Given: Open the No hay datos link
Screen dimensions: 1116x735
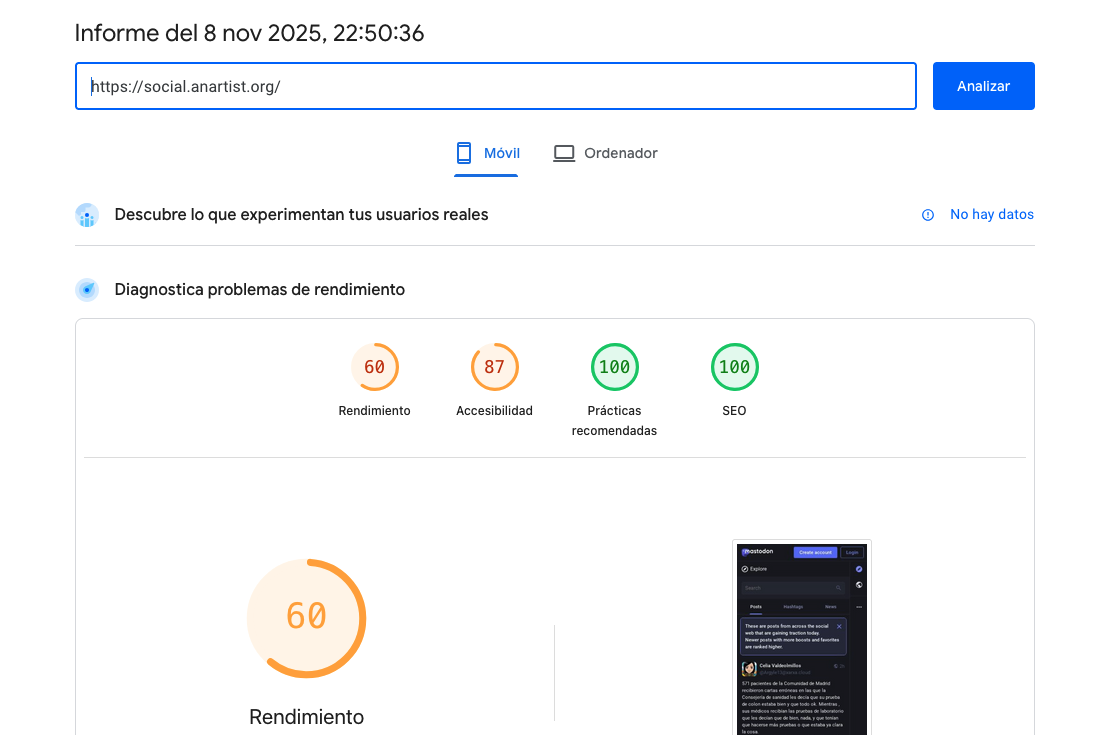Looking at the screenshot, I should (x=991, y=215).
